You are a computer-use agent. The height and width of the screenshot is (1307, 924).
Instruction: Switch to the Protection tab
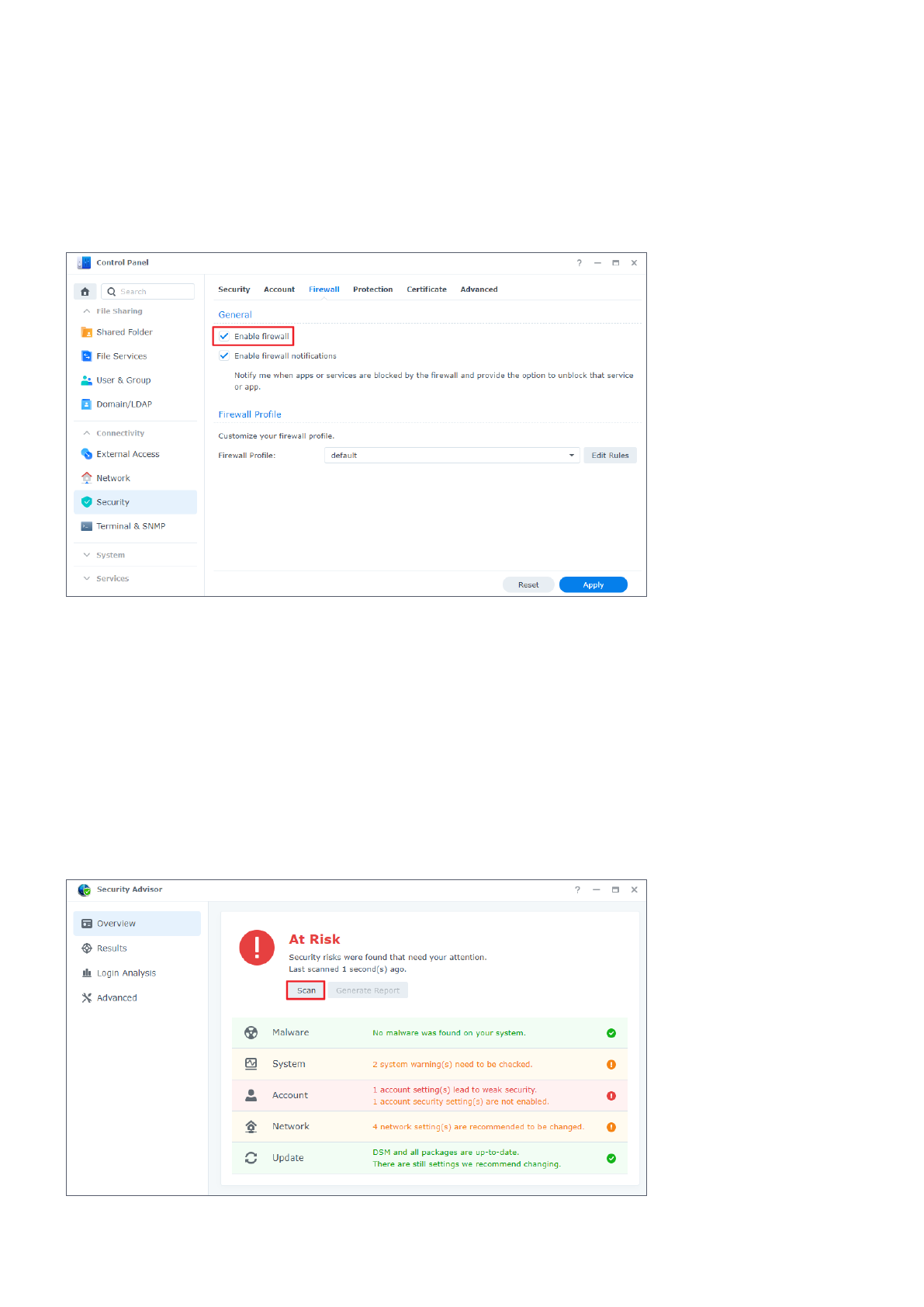(372, 289)
